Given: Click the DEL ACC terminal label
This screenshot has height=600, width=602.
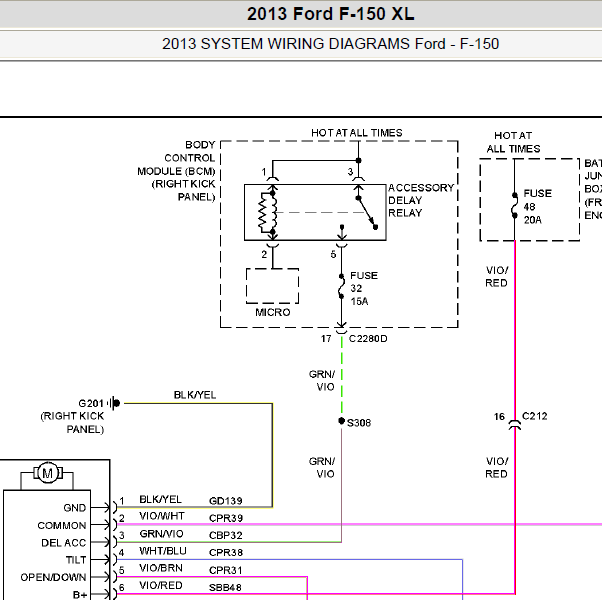Looking at the screenshot, I should pos(64,543).
